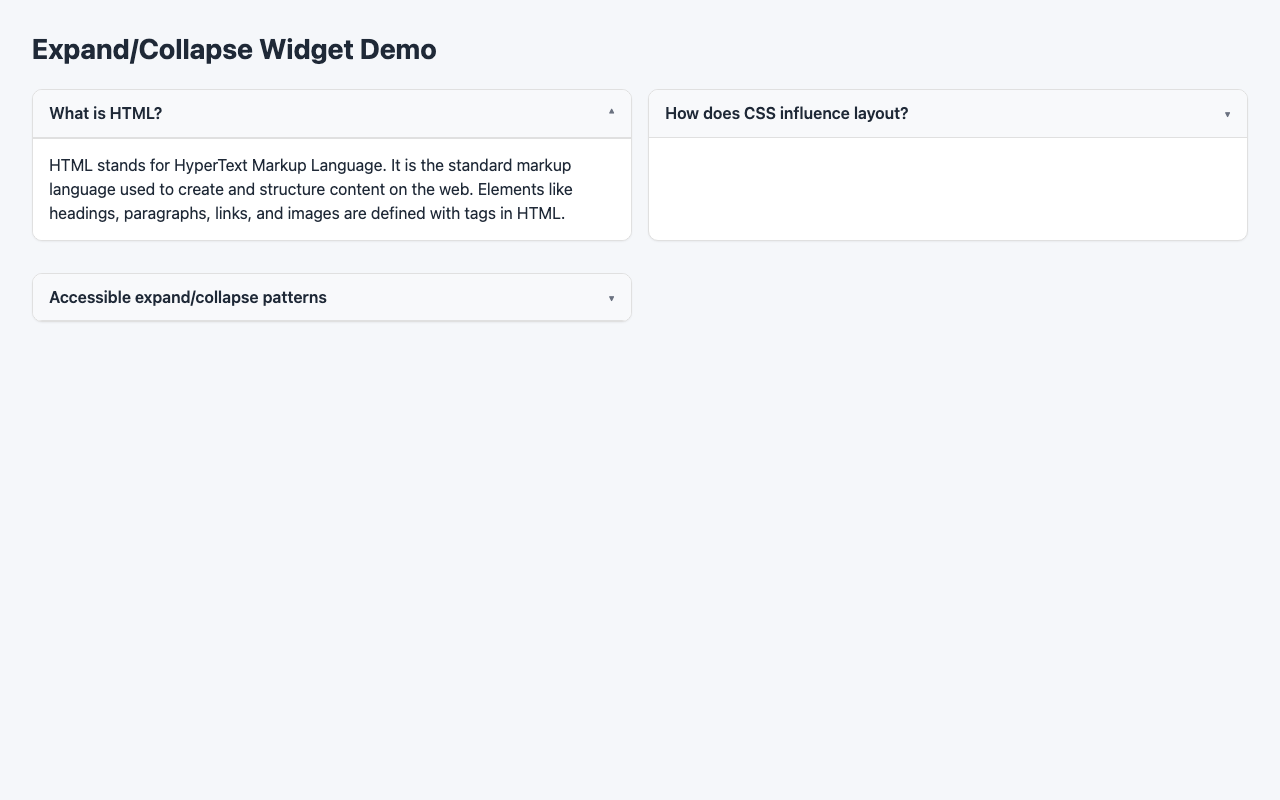This screenshot has width=1280, height=800.
Task: Click the HTML panel's rounded header bar
Action: (332, 113)
